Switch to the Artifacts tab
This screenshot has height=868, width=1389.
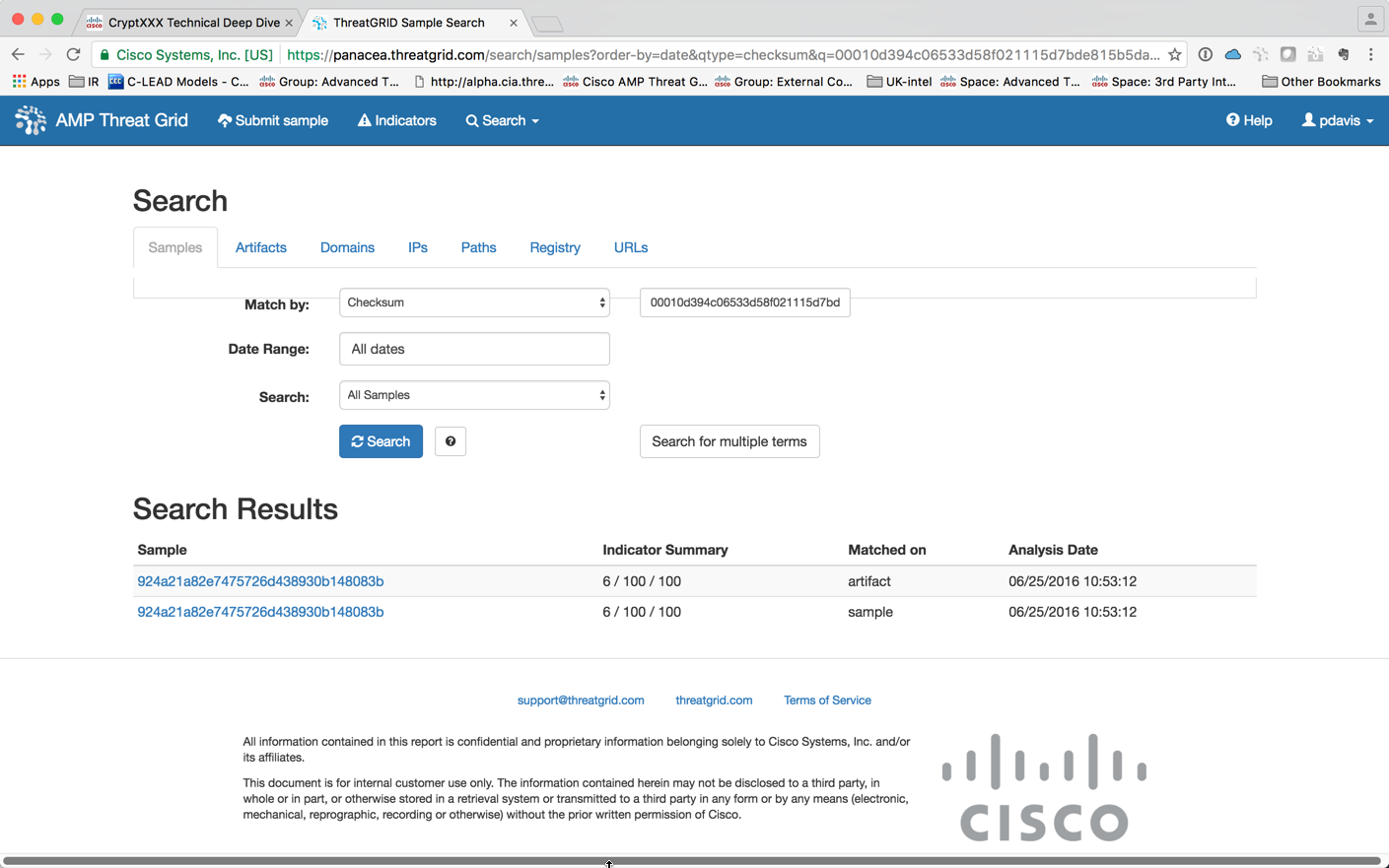click(261, 247)
